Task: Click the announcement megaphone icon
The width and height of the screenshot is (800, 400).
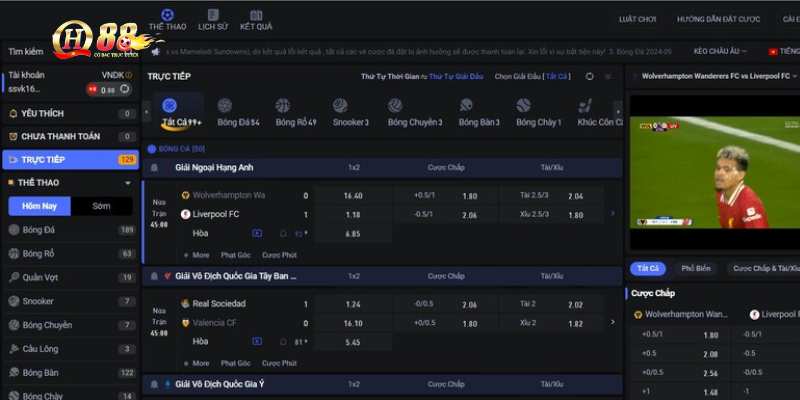Action: pos(155,52)
